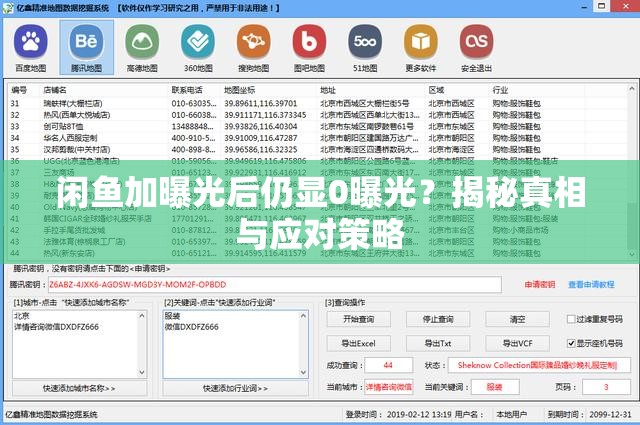Click the 导出Txt button
640x425 pixels.
coord(438,343)
